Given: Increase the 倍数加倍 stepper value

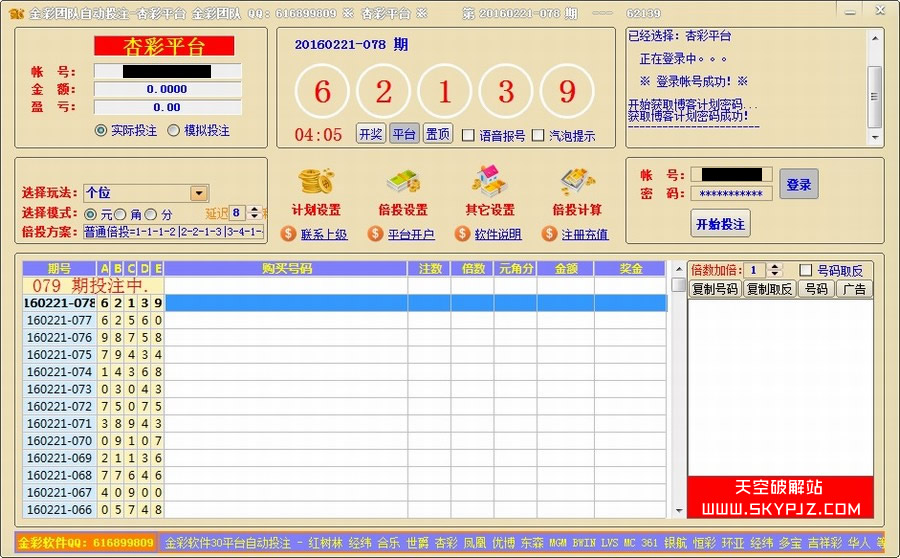Looking at the screenshot, I should click(x=776, y=266).
